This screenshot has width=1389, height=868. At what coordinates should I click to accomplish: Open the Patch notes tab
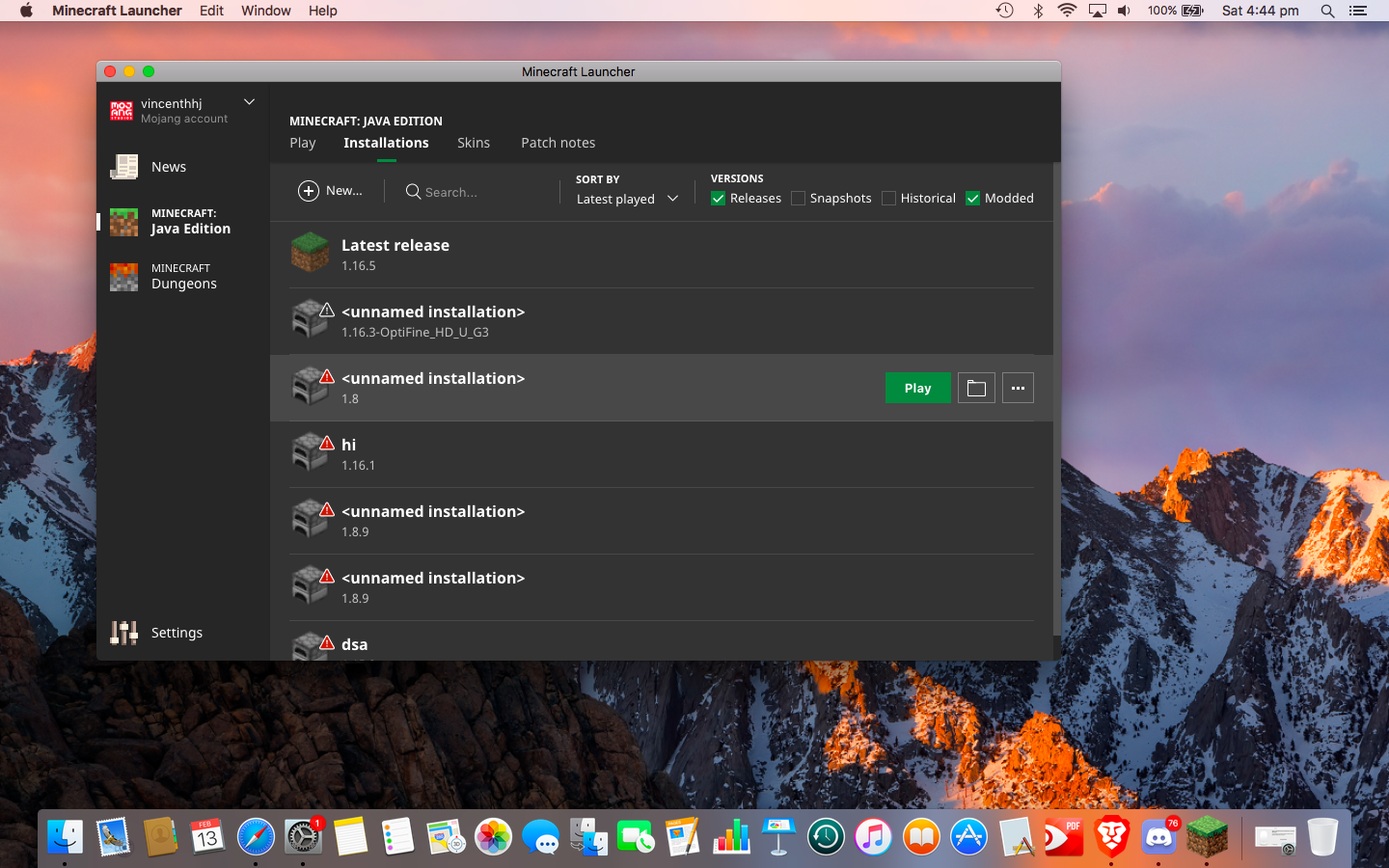click(x=558, y=143)
